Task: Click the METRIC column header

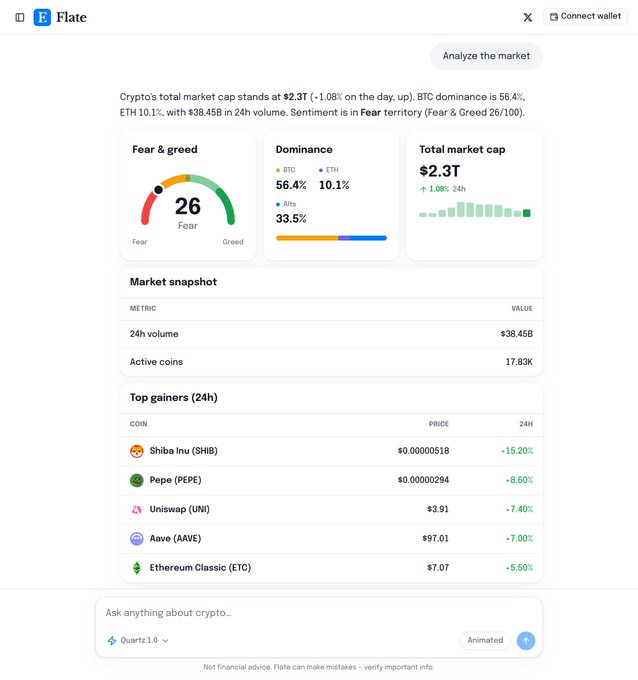Action: 143,308
